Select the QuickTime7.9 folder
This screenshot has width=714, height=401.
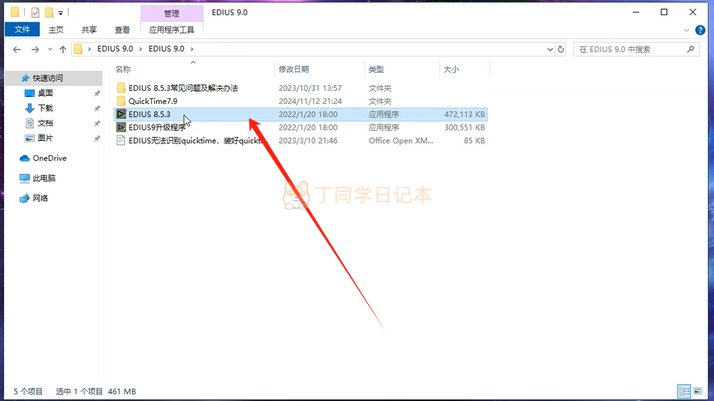(x=153, y=101)
